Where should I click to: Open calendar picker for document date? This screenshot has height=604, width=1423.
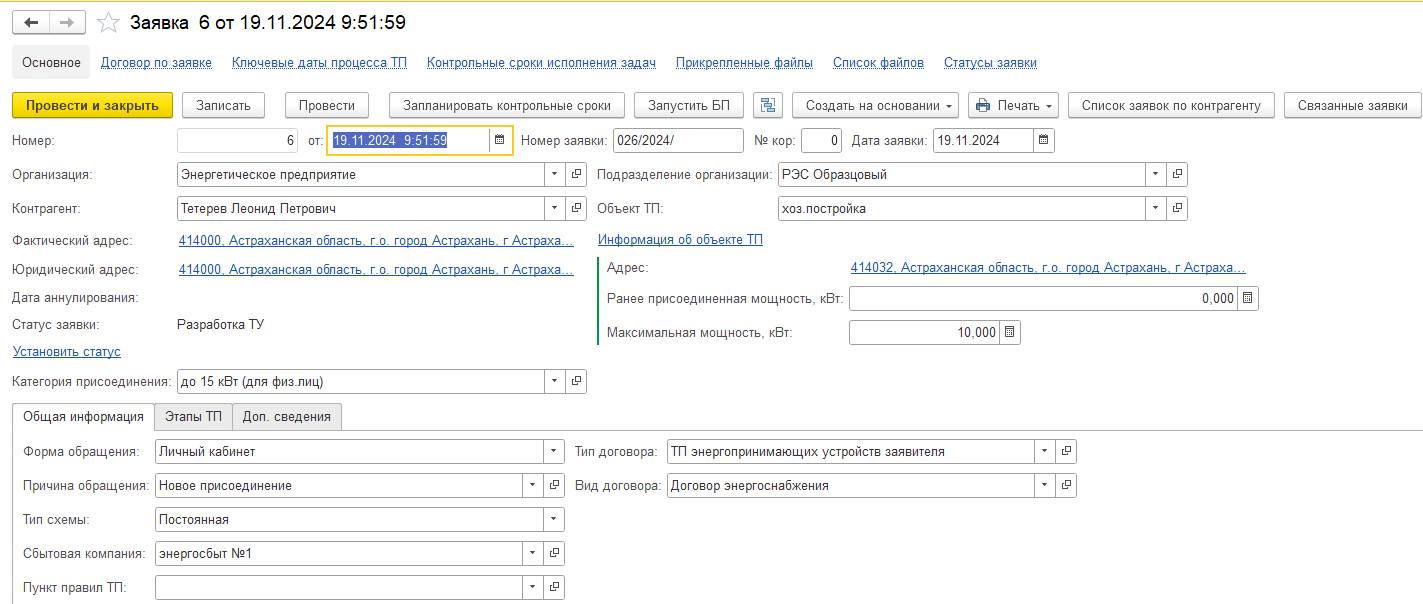tap(500, 141)
